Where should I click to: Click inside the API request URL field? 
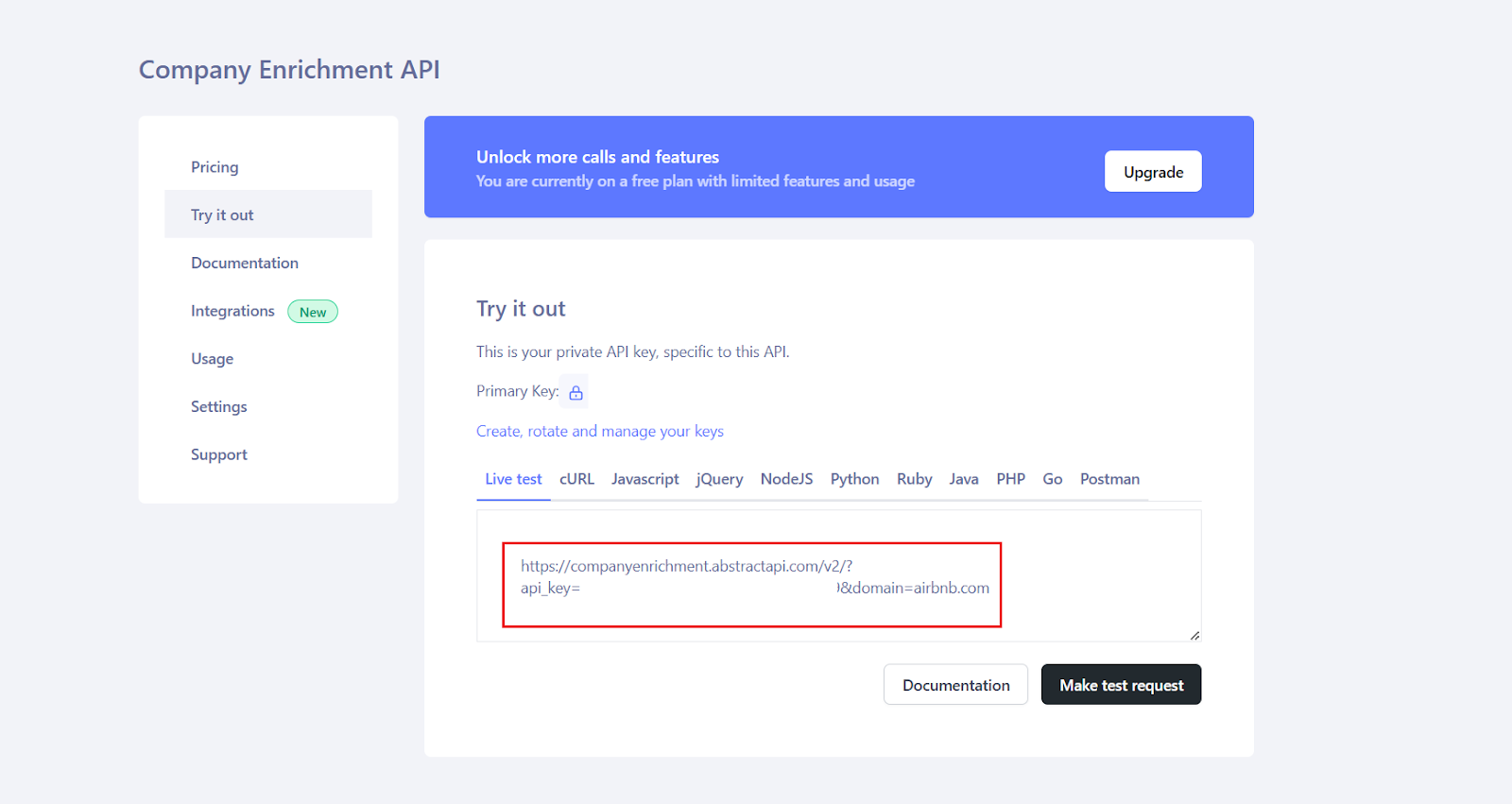tap(751, 576)
